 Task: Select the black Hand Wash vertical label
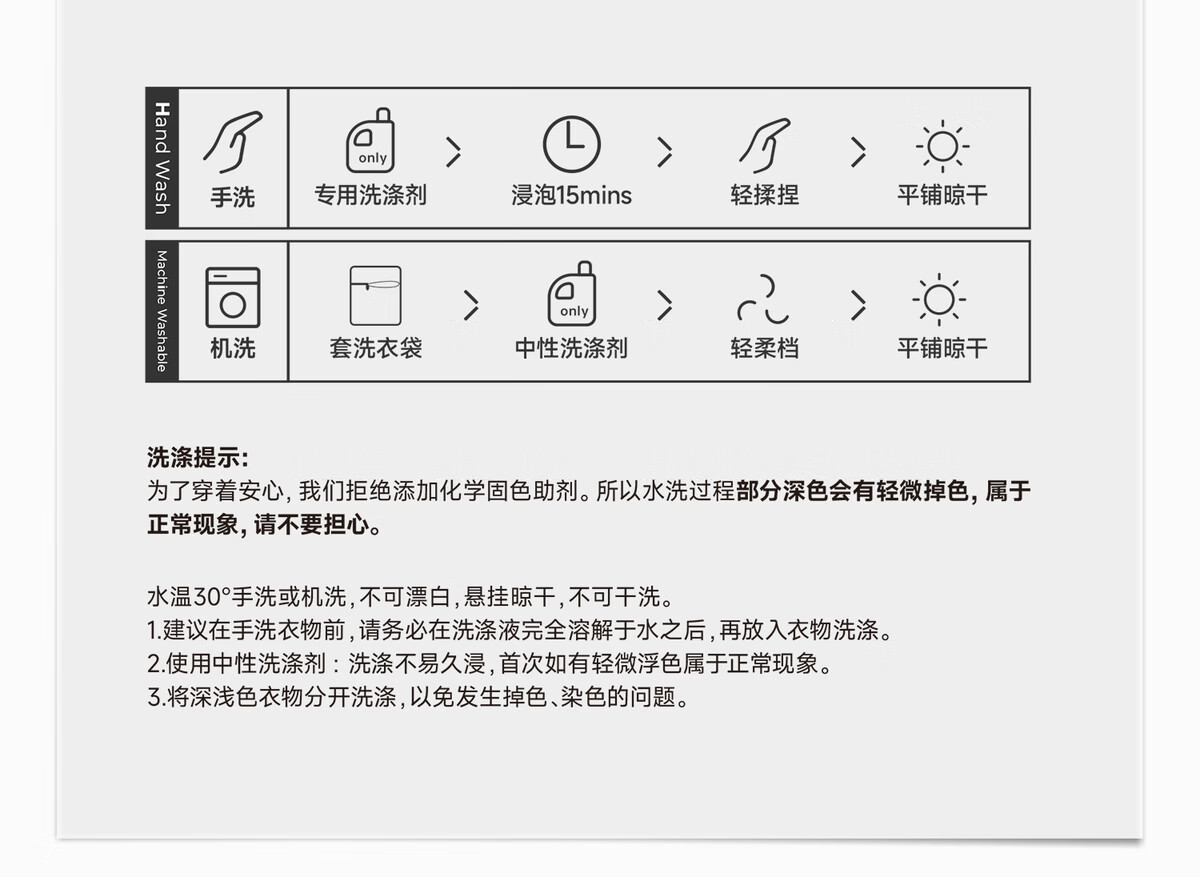[161, 158]
